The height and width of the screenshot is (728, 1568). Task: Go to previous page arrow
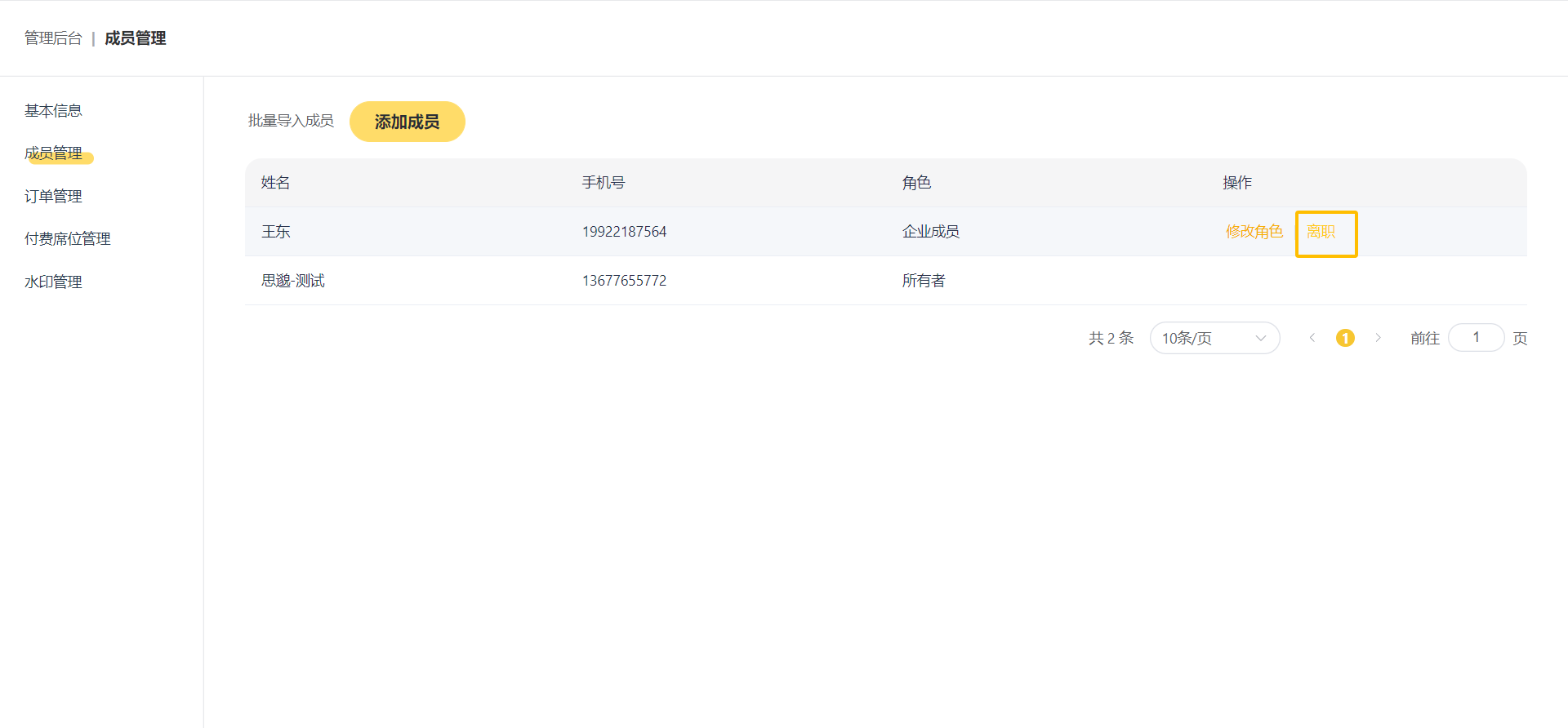pos(1312,338)
